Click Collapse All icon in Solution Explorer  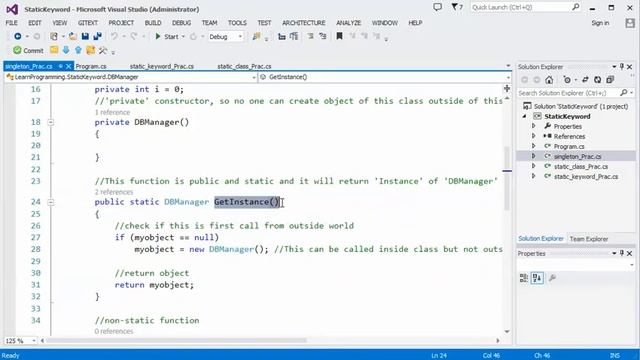pos(610,80)
